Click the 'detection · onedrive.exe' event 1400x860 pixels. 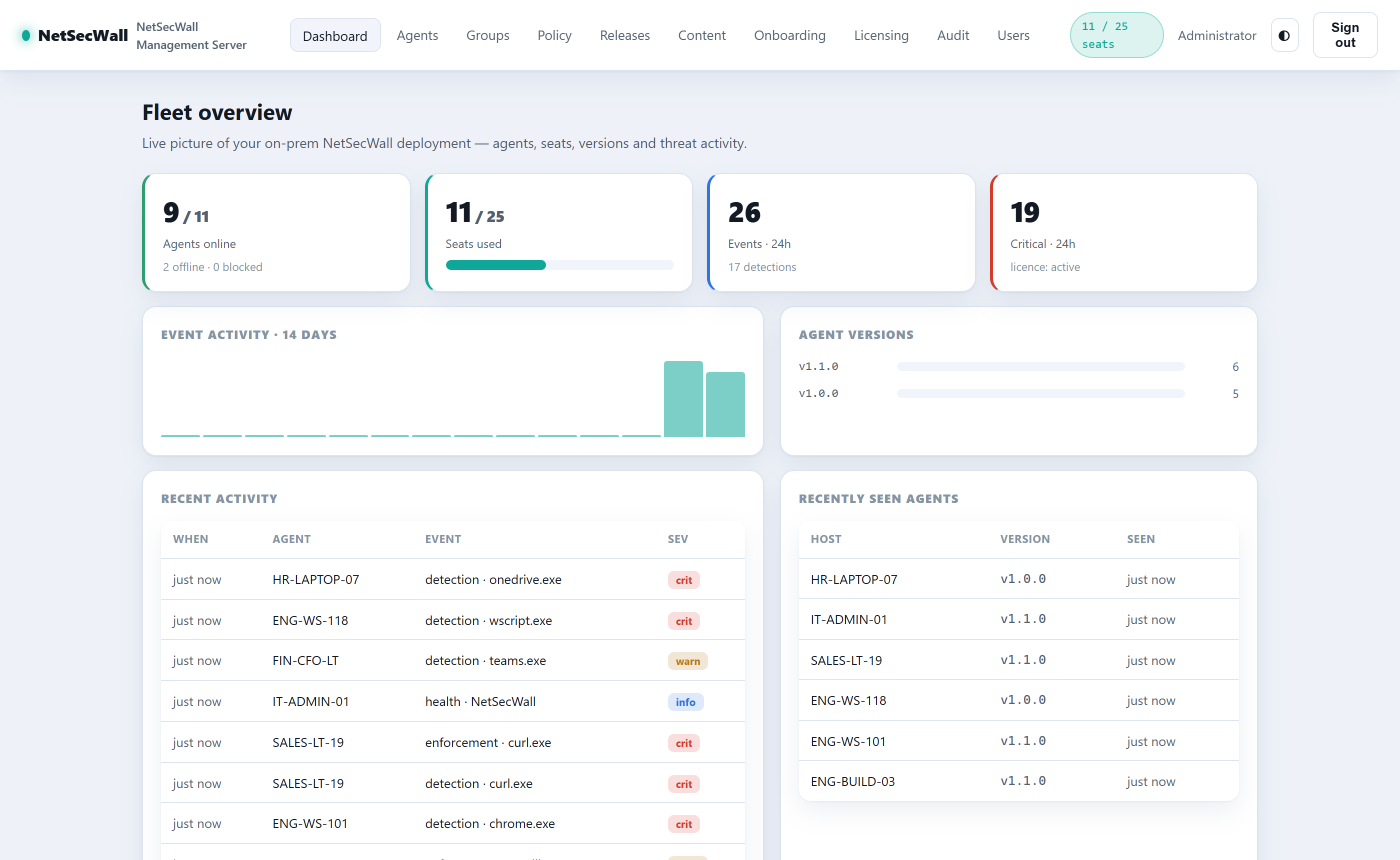[493, 579]
